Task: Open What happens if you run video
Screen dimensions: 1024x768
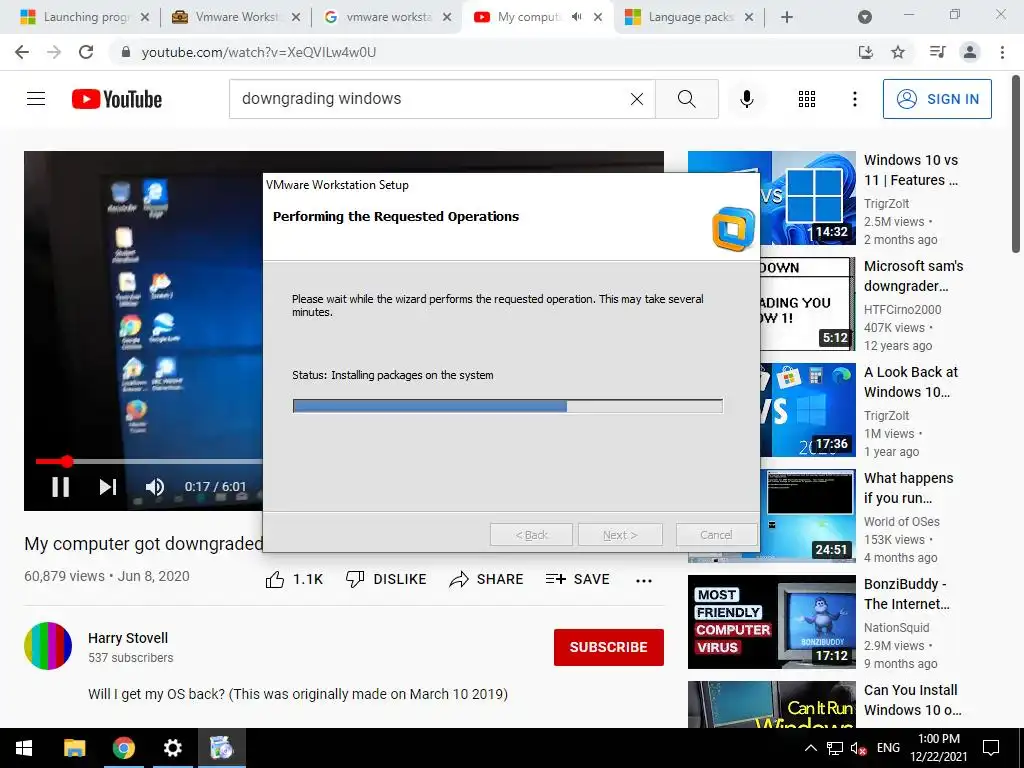Action: [908, 488]
